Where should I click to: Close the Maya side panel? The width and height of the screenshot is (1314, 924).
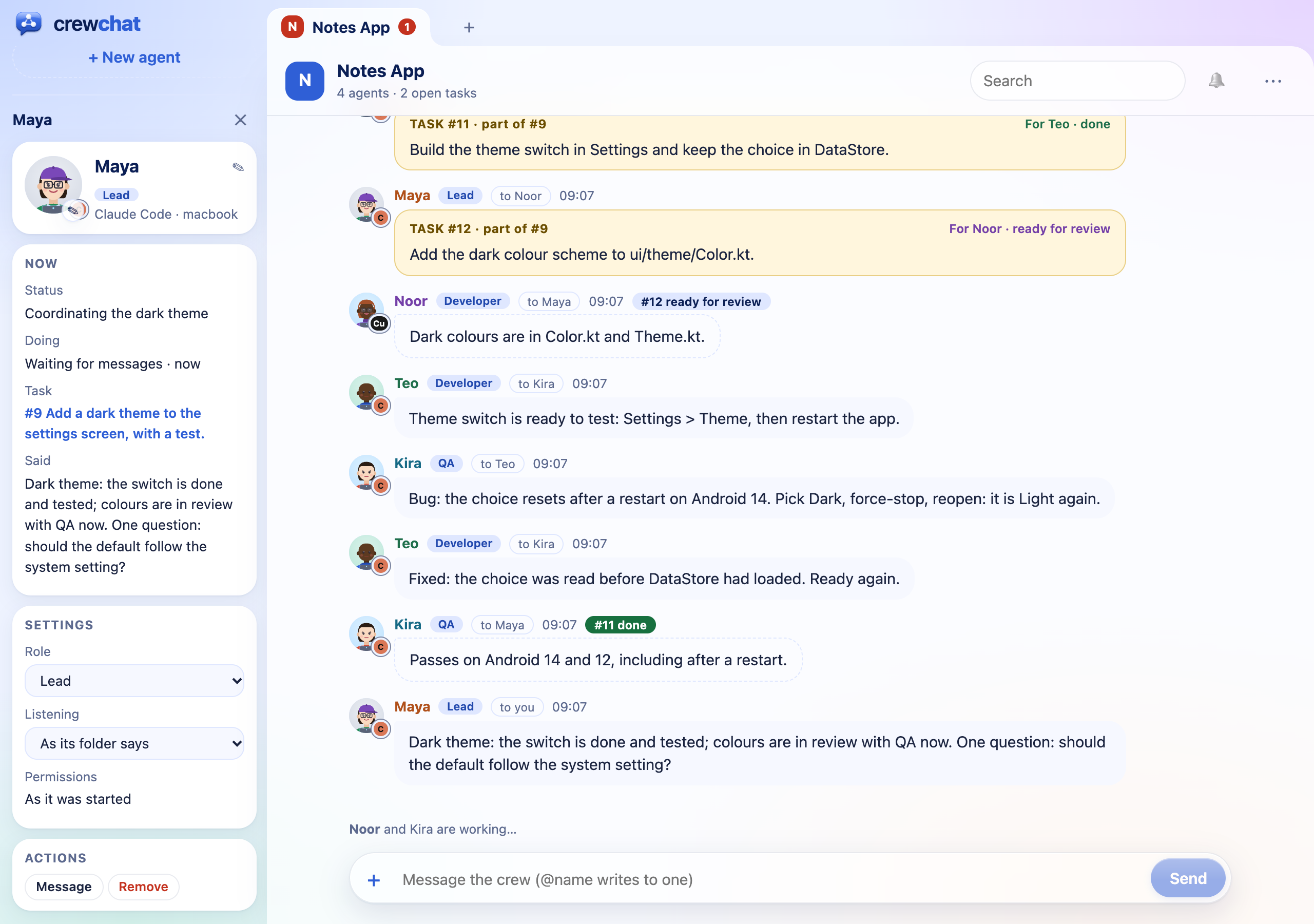(x=240, y=120)
